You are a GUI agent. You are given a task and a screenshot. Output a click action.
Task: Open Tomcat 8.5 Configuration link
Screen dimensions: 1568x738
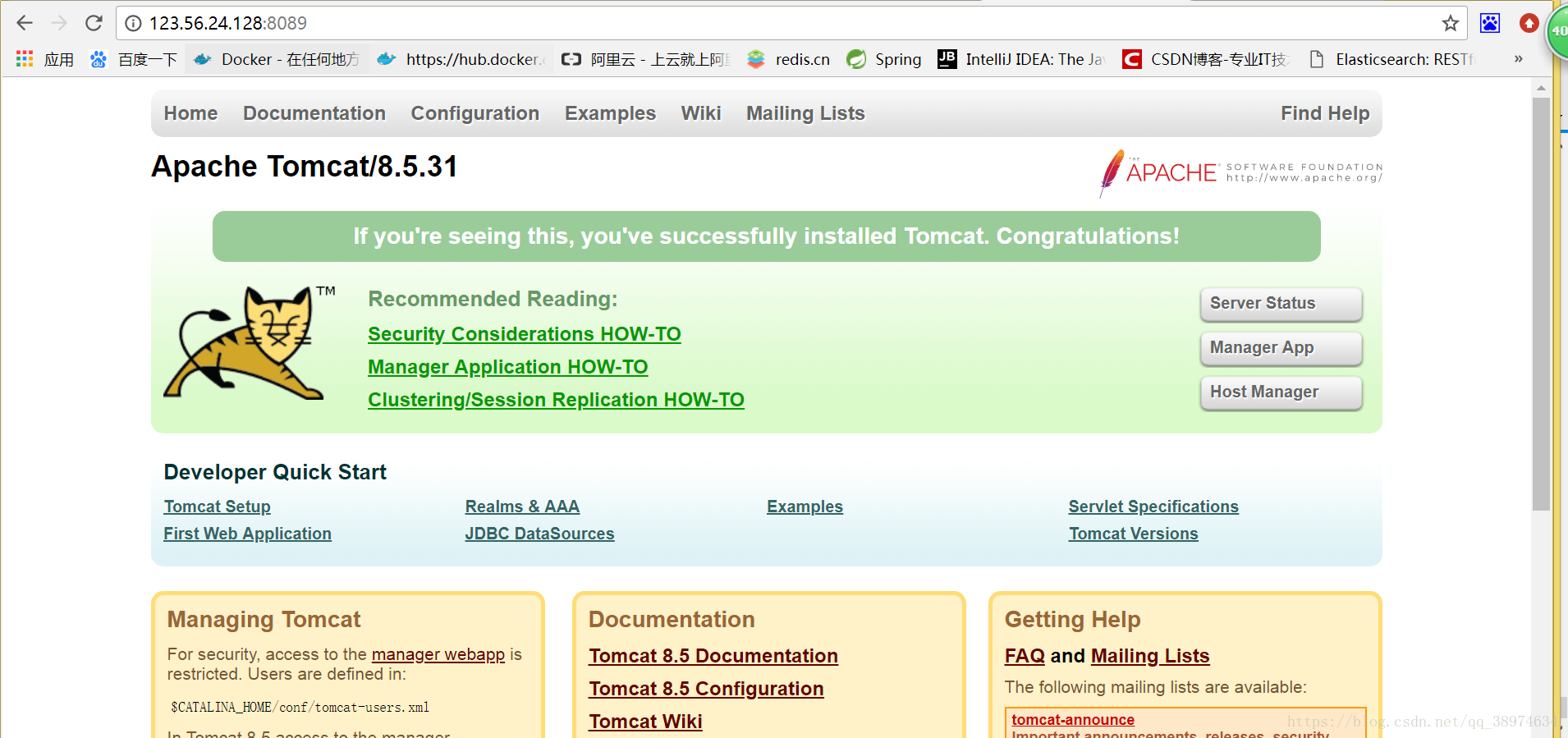point(706,689)
